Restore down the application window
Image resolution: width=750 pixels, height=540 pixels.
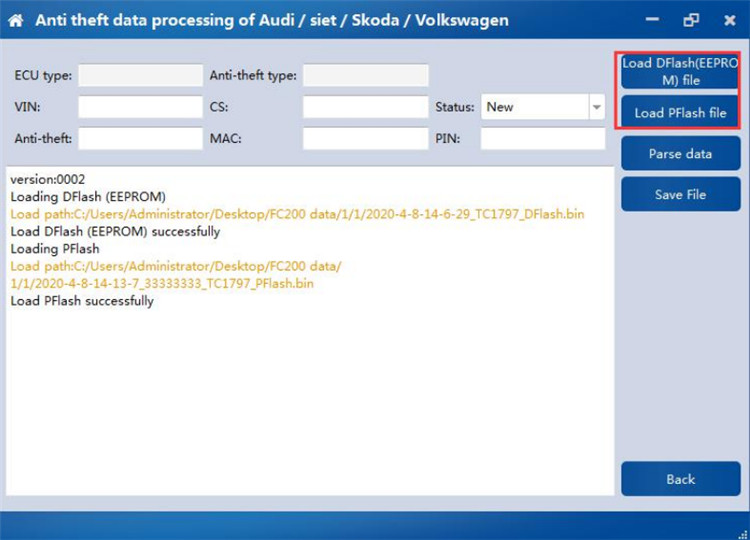pyautogui.click(x=690, y=20)
